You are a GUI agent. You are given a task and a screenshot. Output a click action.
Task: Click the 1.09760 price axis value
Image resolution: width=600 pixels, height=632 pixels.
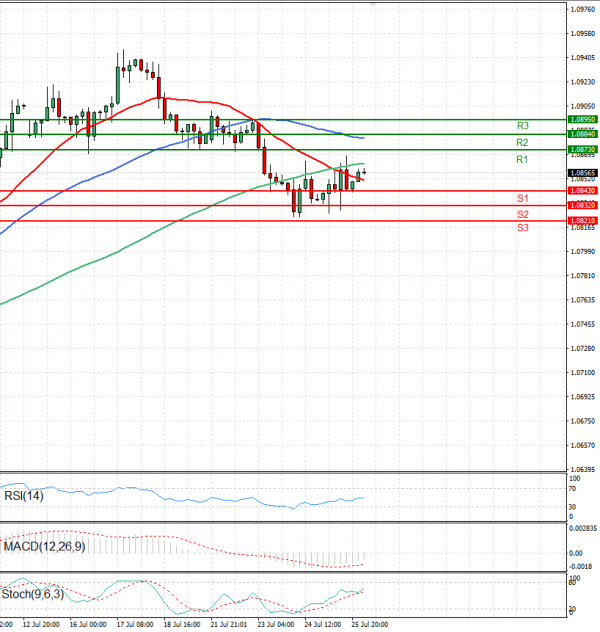tap(583, 9)
